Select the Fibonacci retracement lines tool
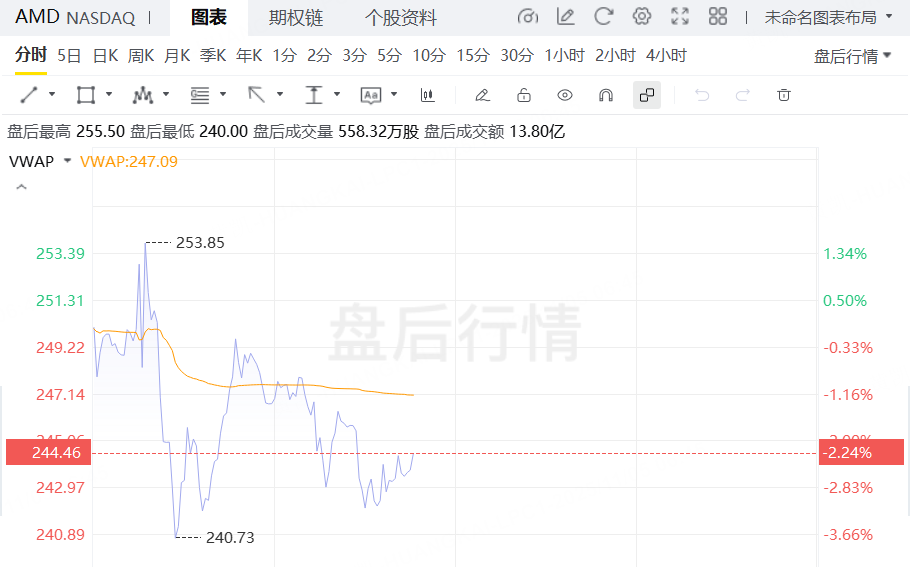910x567 pixels. coord(200,95)
